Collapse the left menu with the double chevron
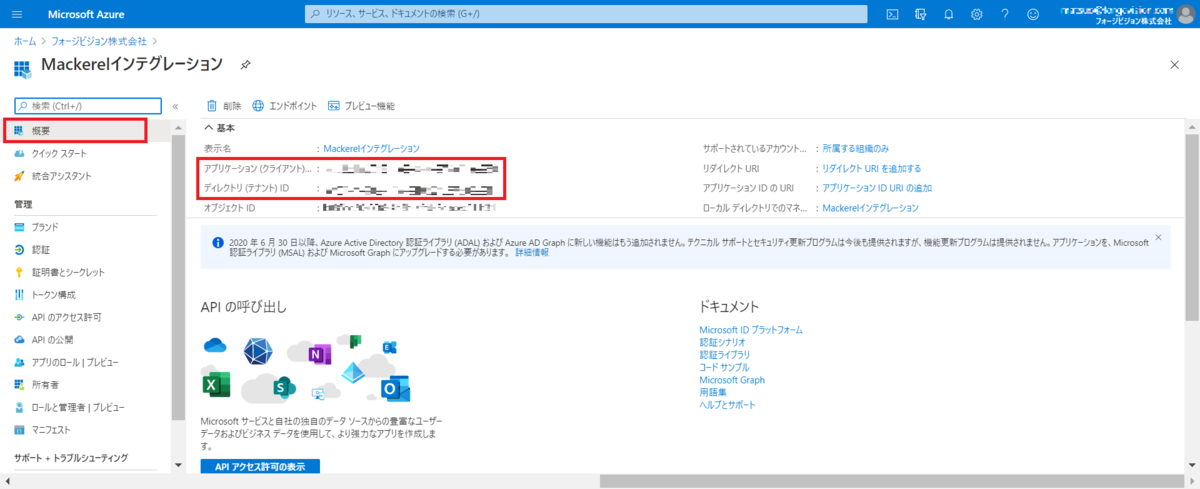This screenshot has width=1200, height=489. (x=175, y=105)
